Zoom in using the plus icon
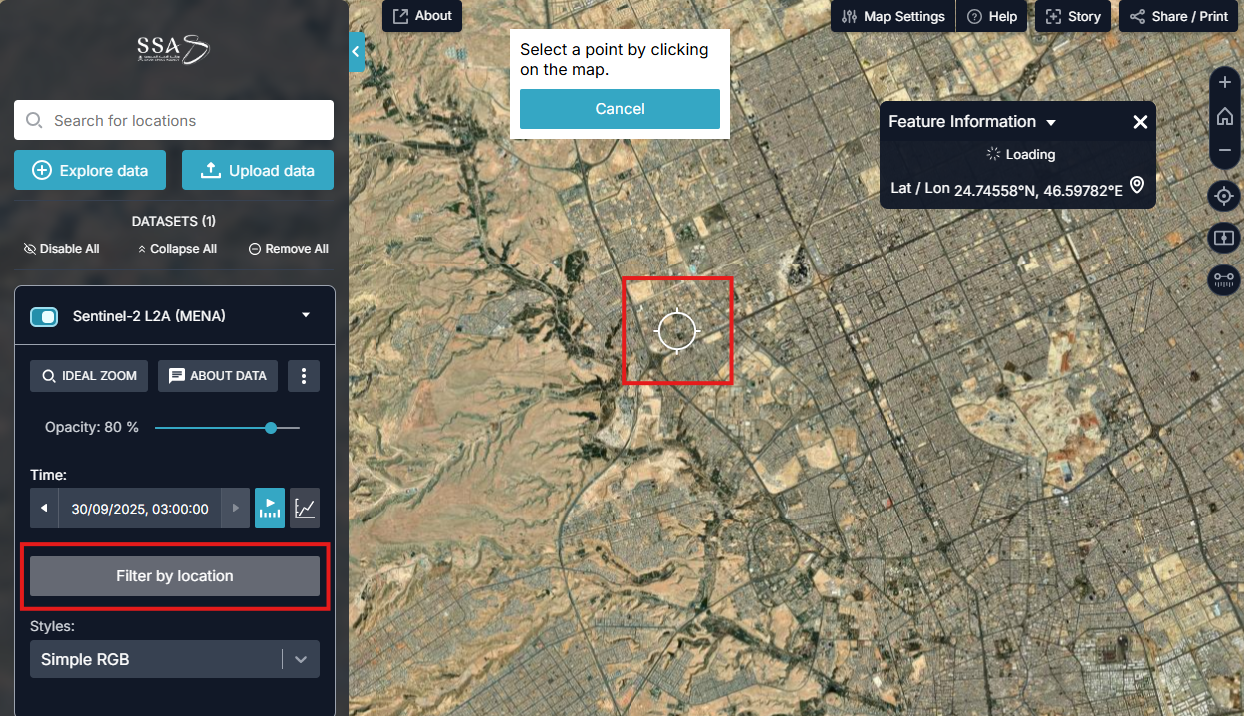Image resolution: width=1244 pixels, height=716 pixels. click(x=1224, y=83)
